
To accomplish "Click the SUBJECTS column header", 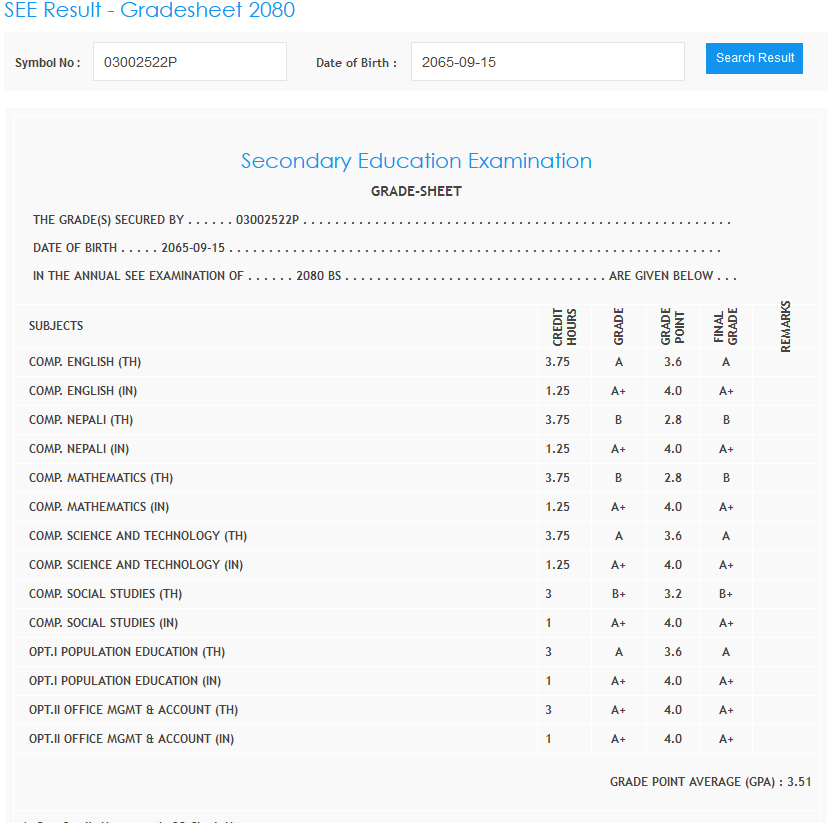I will (x=56, y=326).
